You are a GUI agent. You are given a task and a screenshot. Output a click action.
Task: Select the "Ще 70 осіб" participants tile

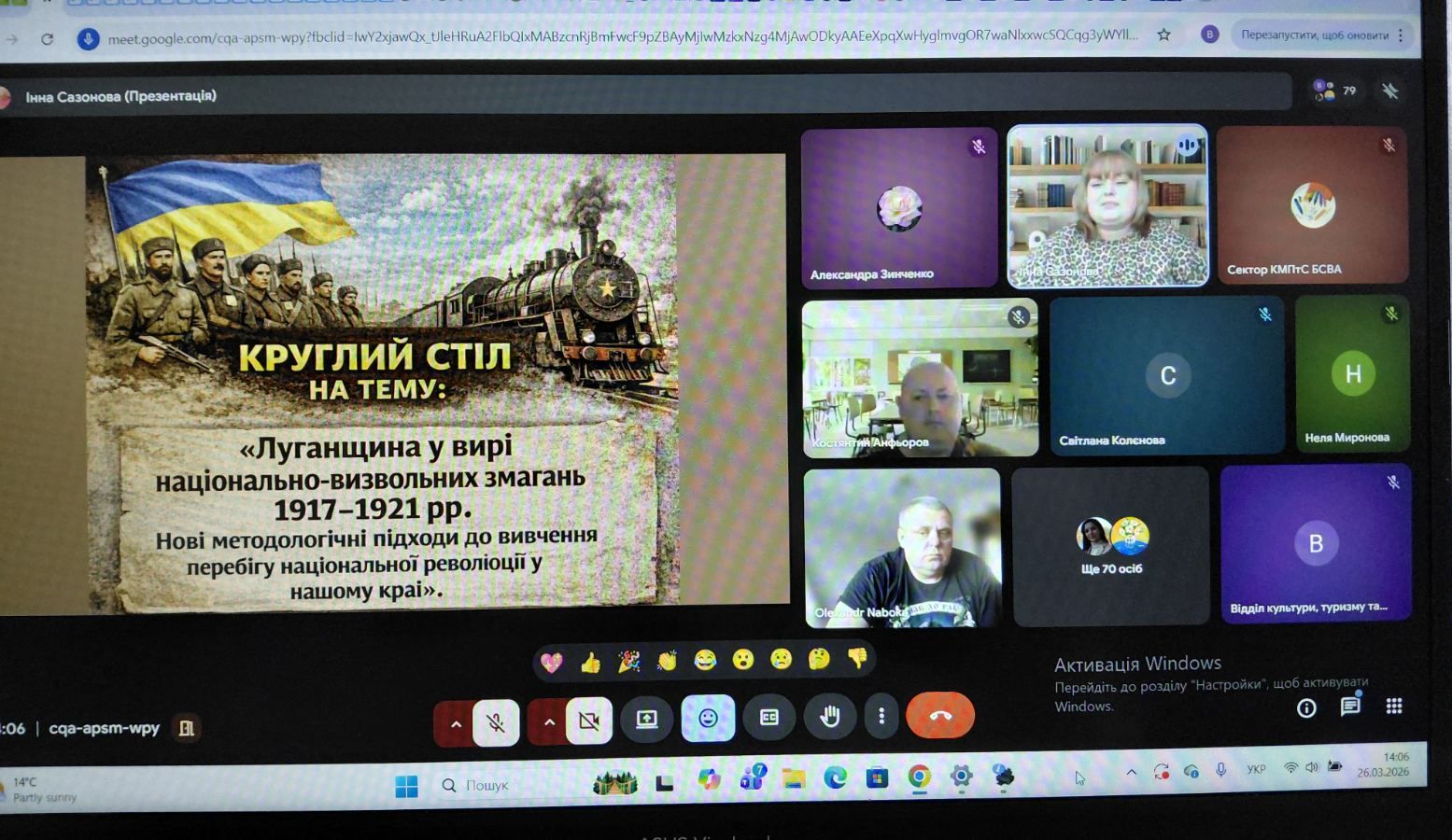click(x=1110, y=546)
